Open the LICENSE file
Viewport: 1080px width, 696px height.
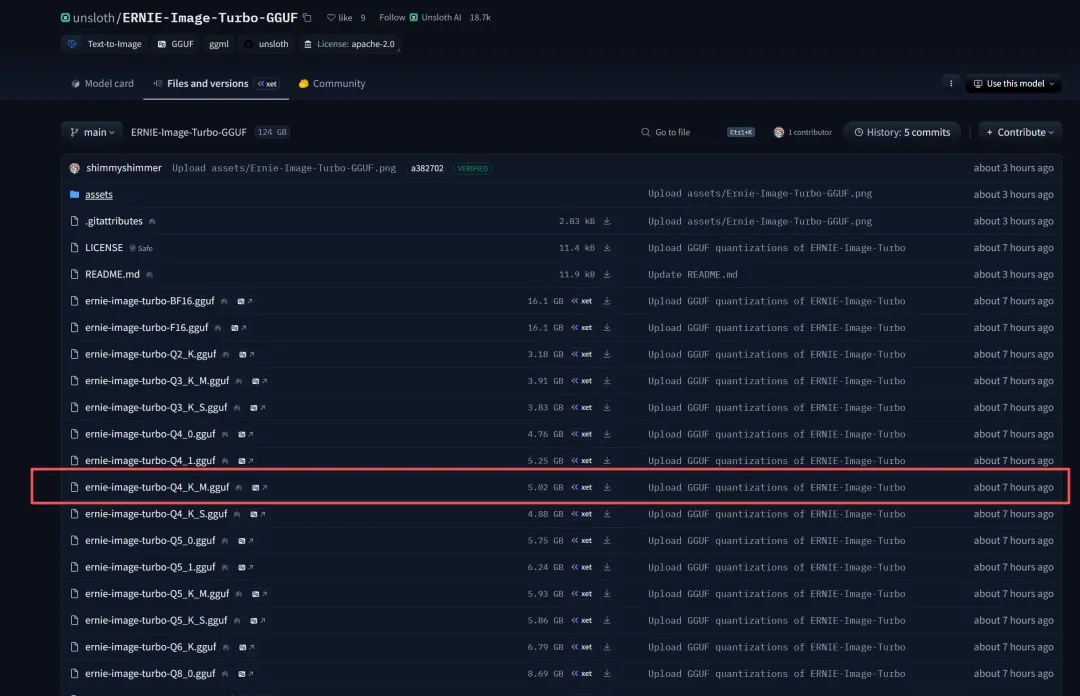coord(104,247)
